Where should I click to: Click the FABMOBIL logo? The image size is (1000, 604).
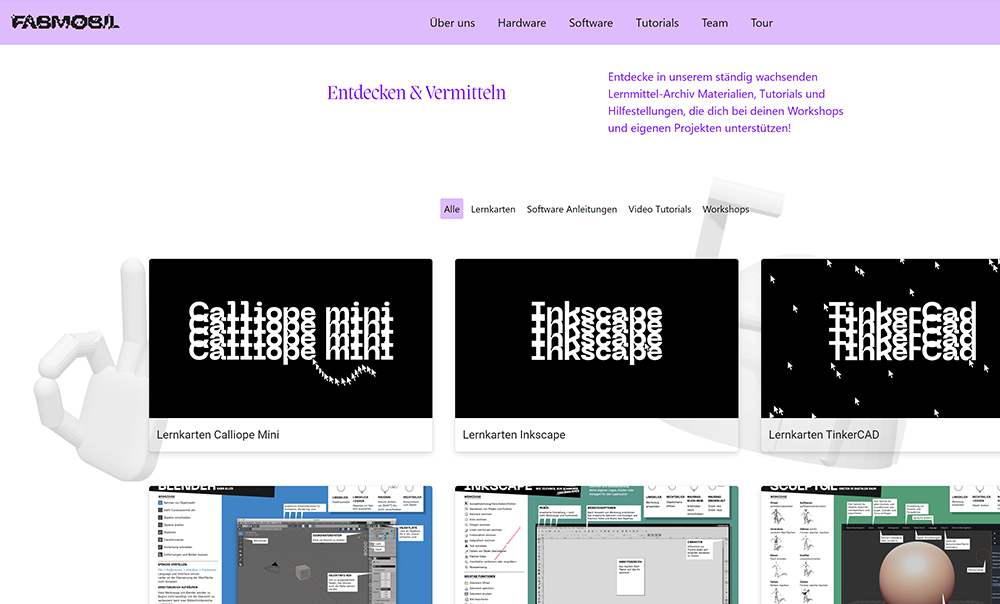[x=65, y=22]
